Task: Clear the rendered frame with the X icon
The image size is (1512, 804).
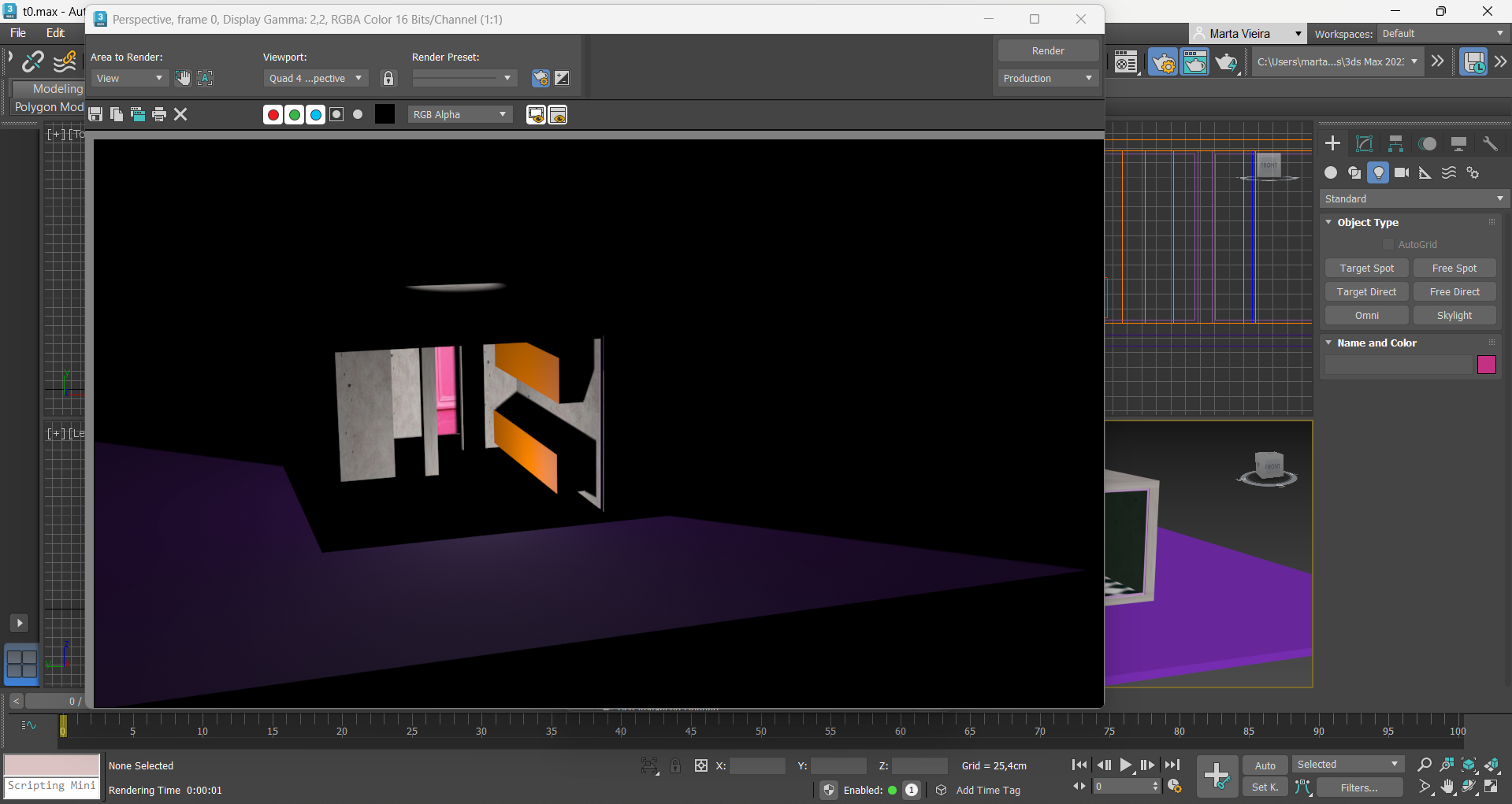Action: 180,115
